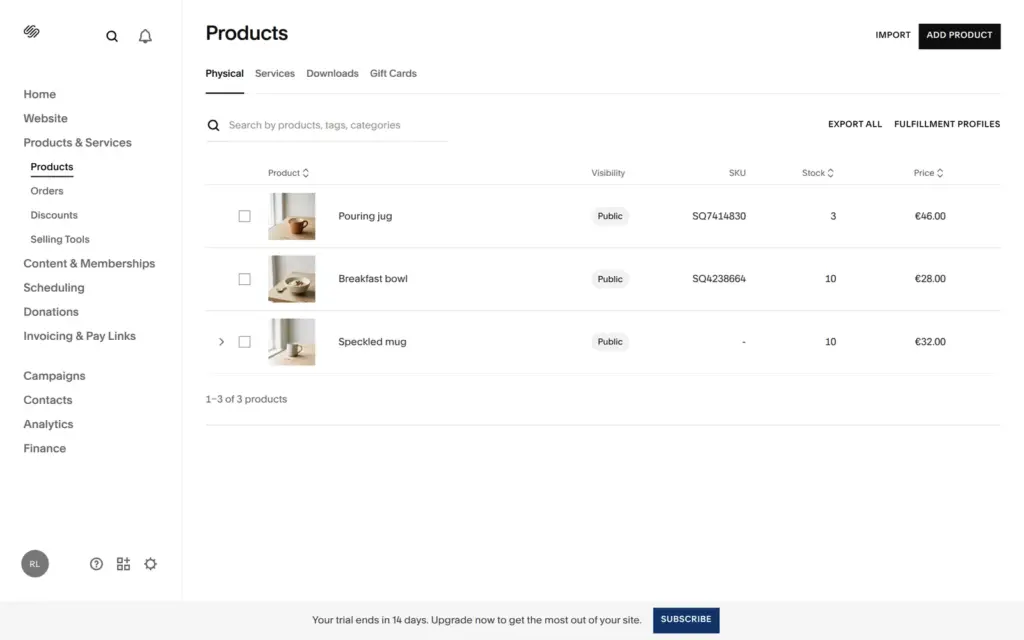Viewport: 1024px width, 640px height.
Task: Click the €32.00 price
Action: point(930,342)
